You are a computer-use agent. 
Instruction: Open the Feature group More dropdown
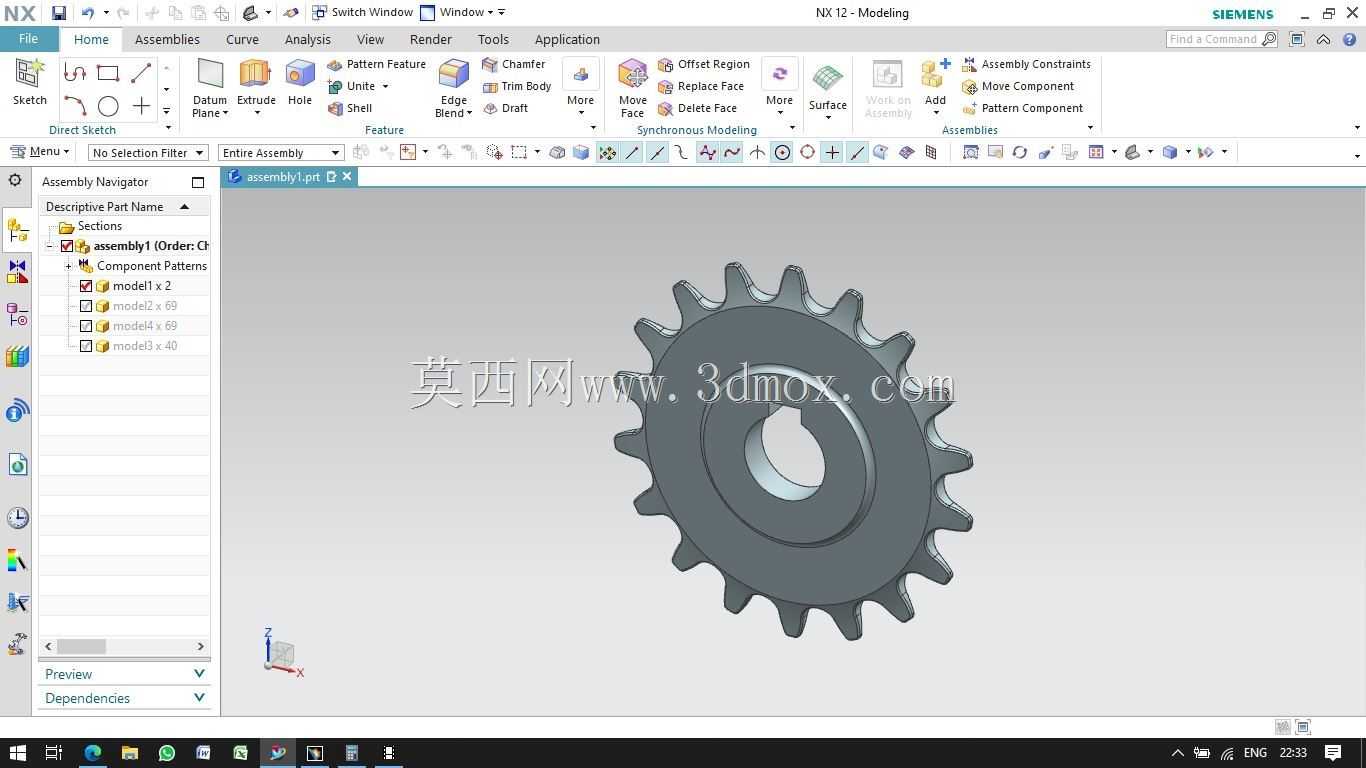pos(581,87)
